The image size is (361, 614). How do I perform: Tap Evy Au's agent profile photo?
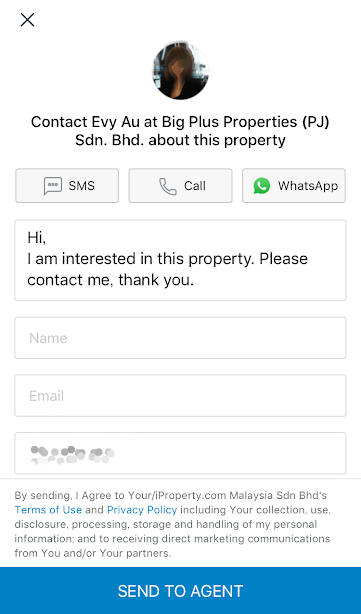click(x=180, y=71)
